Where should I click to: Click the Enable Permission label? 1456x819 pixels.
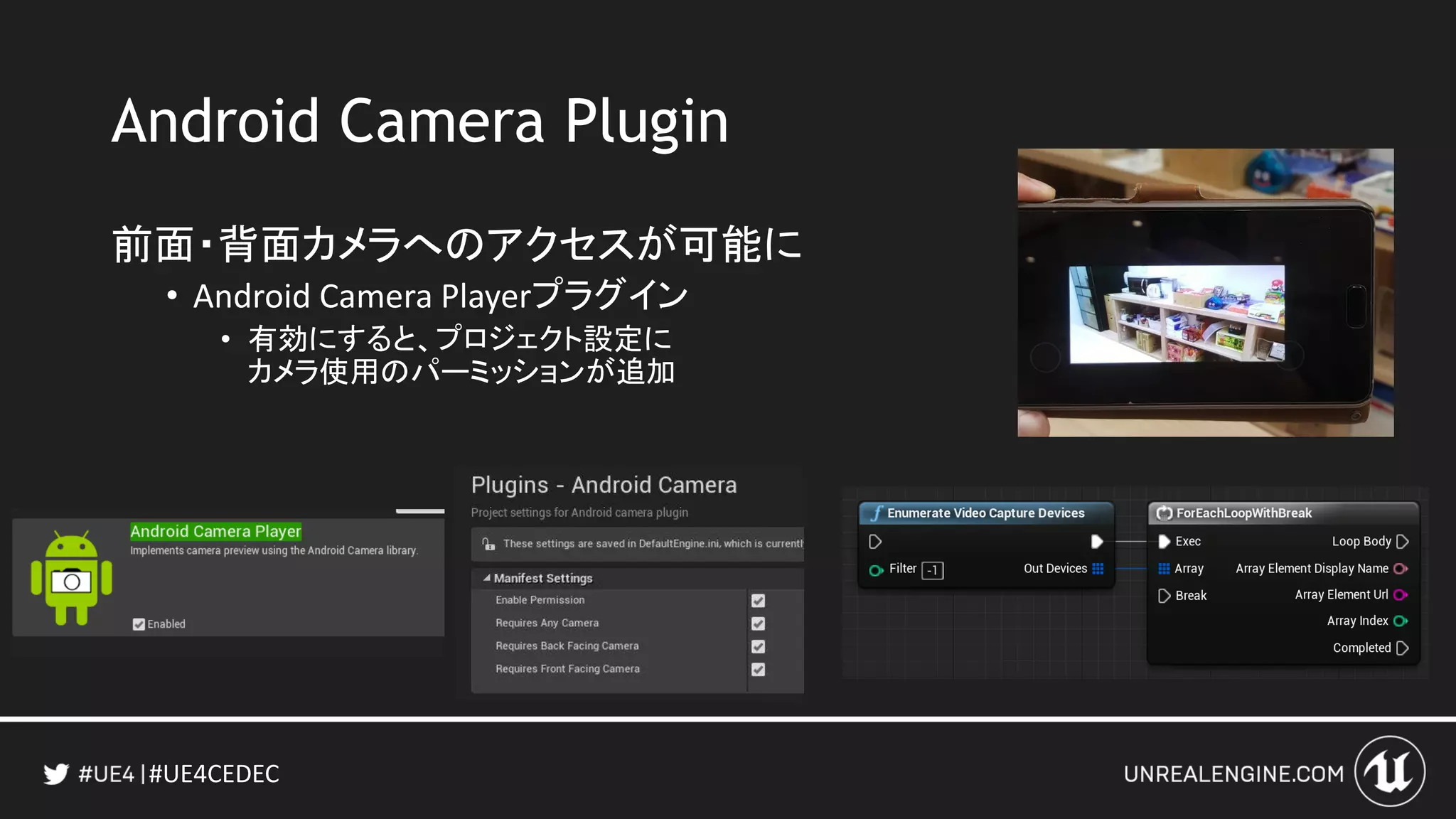[x=540, y=600]
